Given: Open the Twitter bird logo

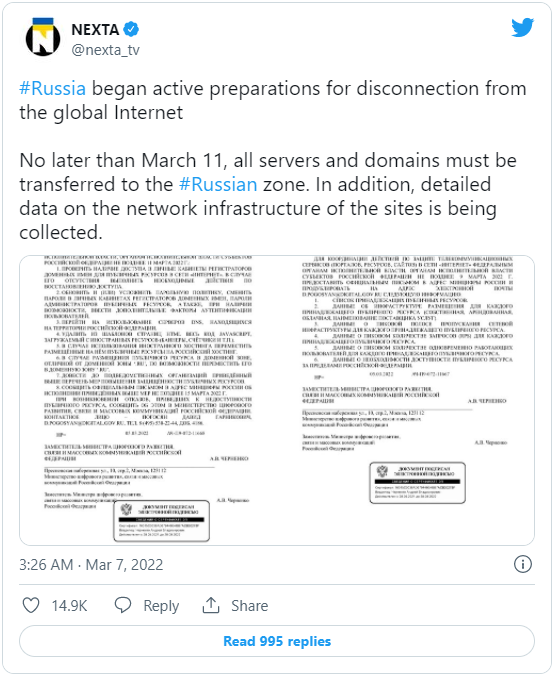Looking at the screenshot, I should point(522,28).
